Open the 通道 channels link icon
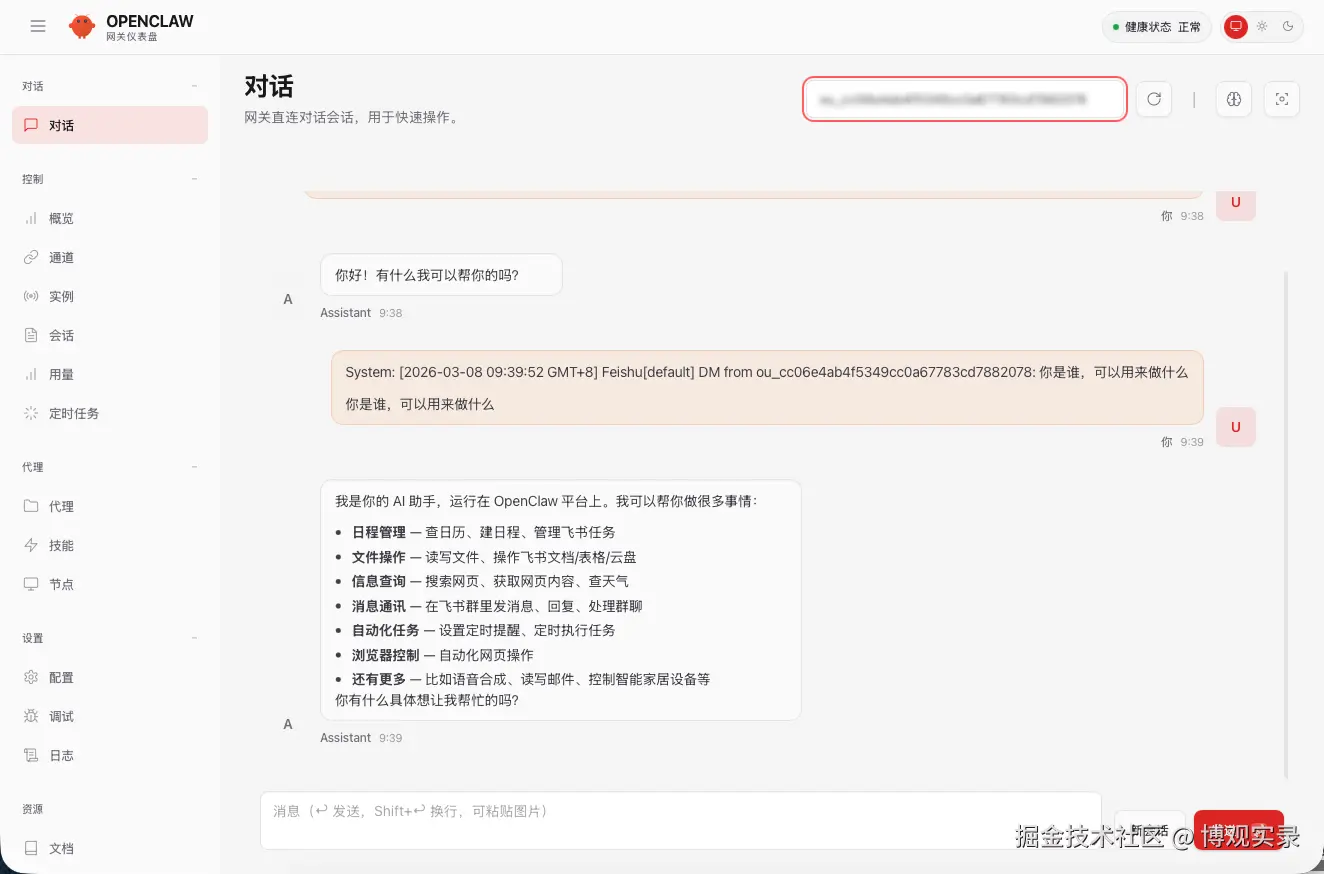The image size is (1324, 874). pyautogui.click(x=31, y=257)
